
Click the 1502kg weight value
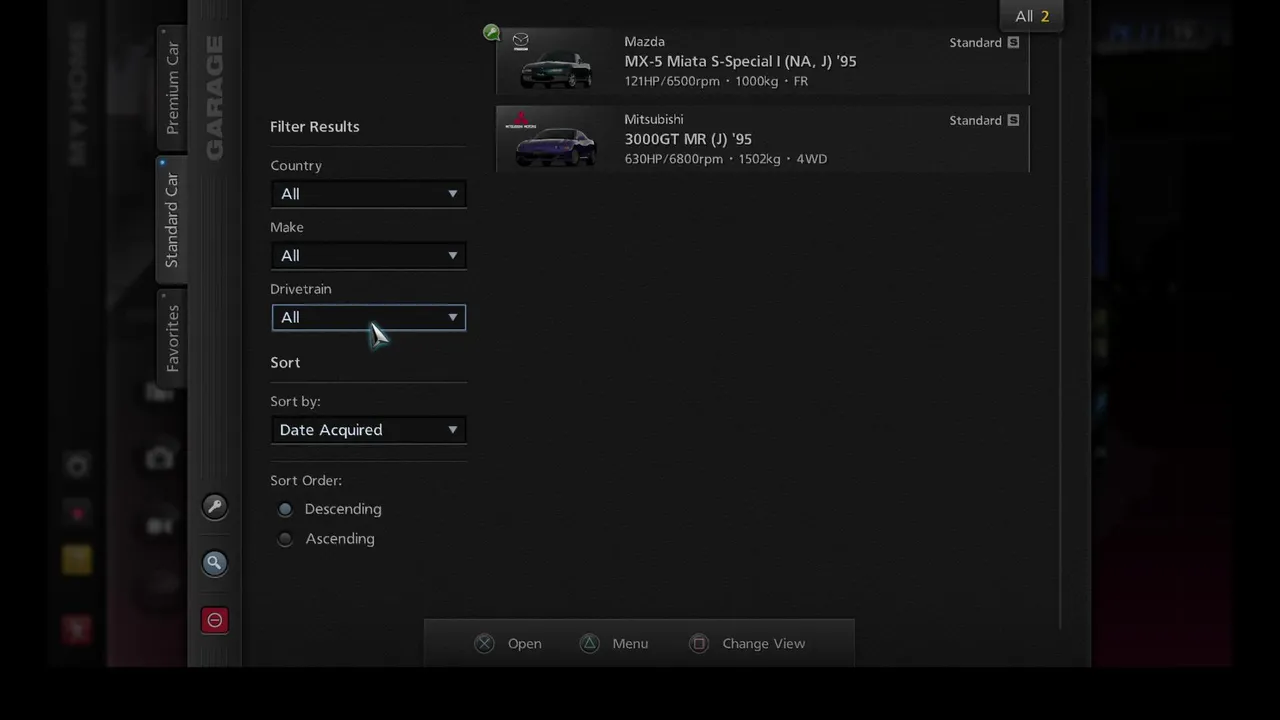click(759, 159)
